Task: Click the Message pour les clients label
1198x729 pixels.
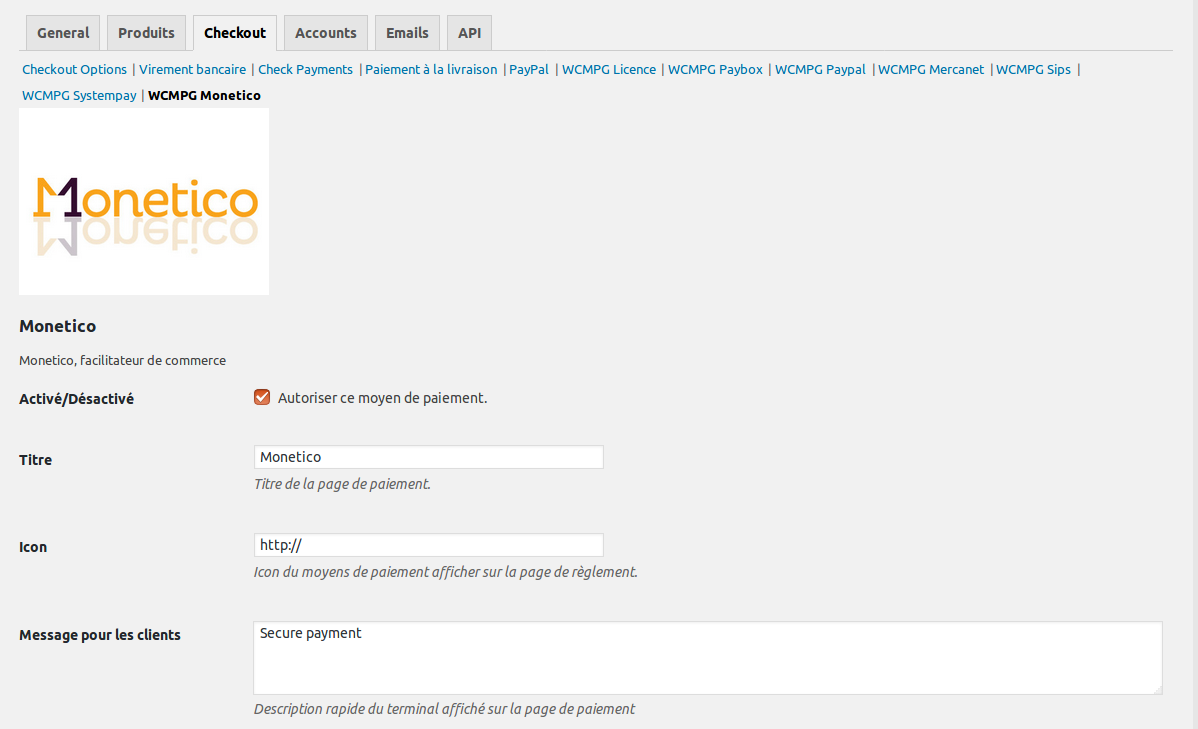Action: (x=100, y=635)
